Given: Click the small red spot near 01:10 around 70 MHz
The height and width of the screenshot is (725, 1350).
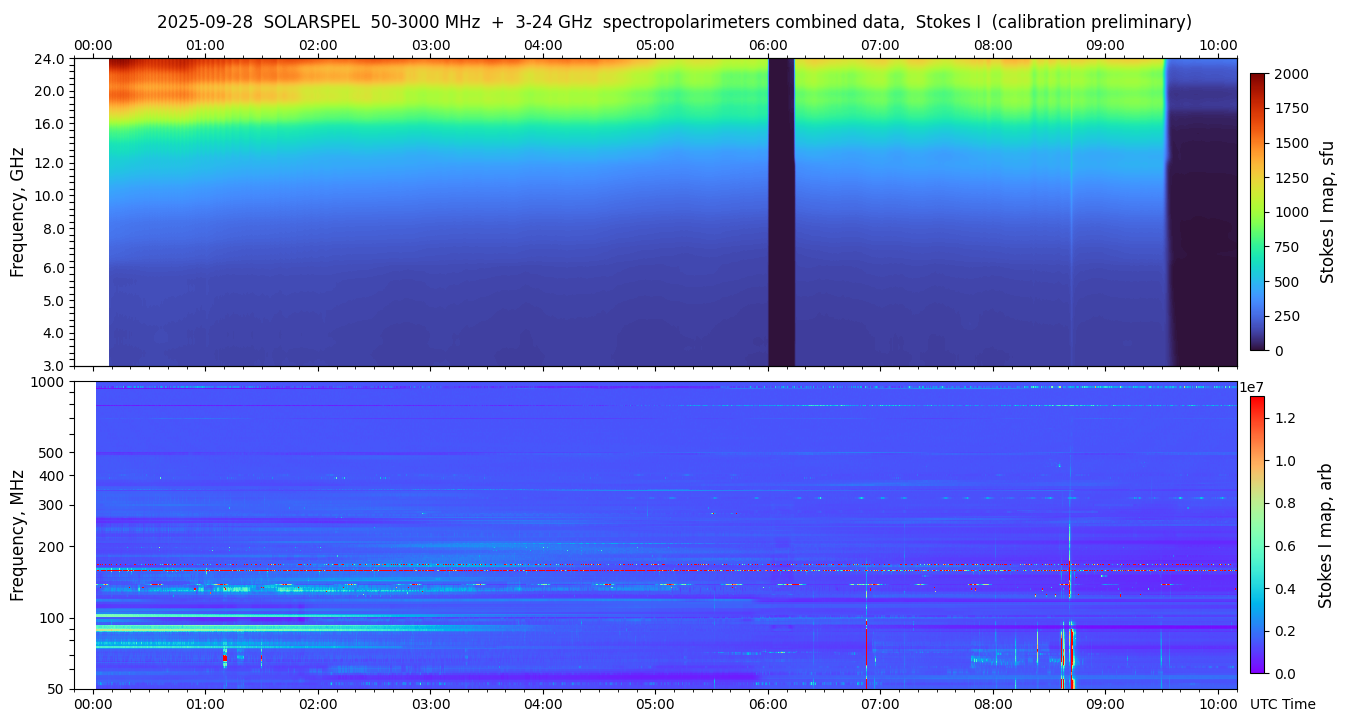Looking at the screenshot, I should tap(225, 659).
